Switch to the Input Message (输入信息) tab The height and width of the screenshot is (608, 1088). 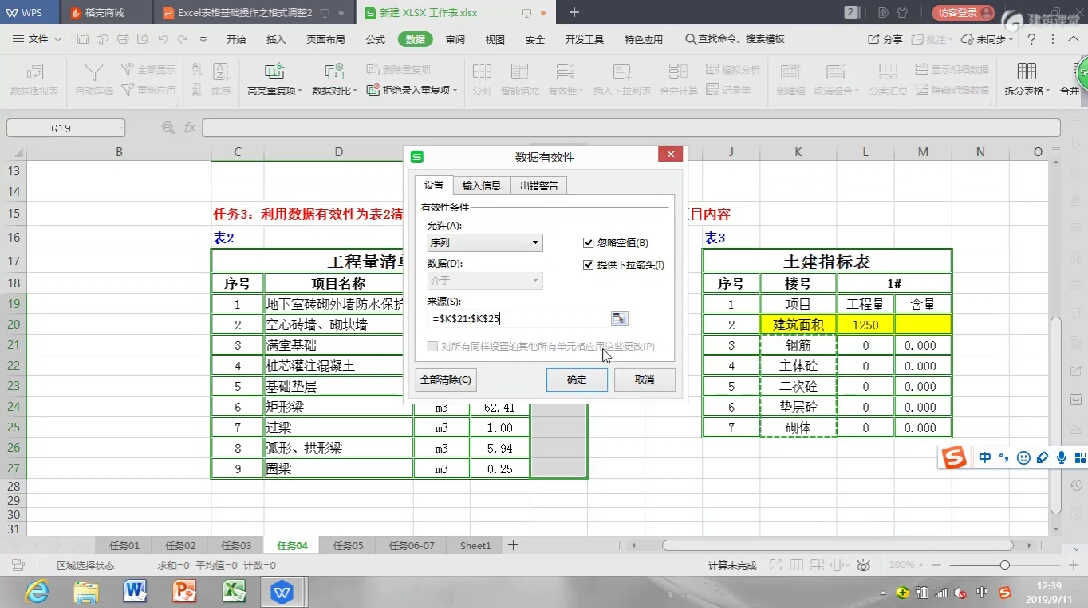click(482, 185)
